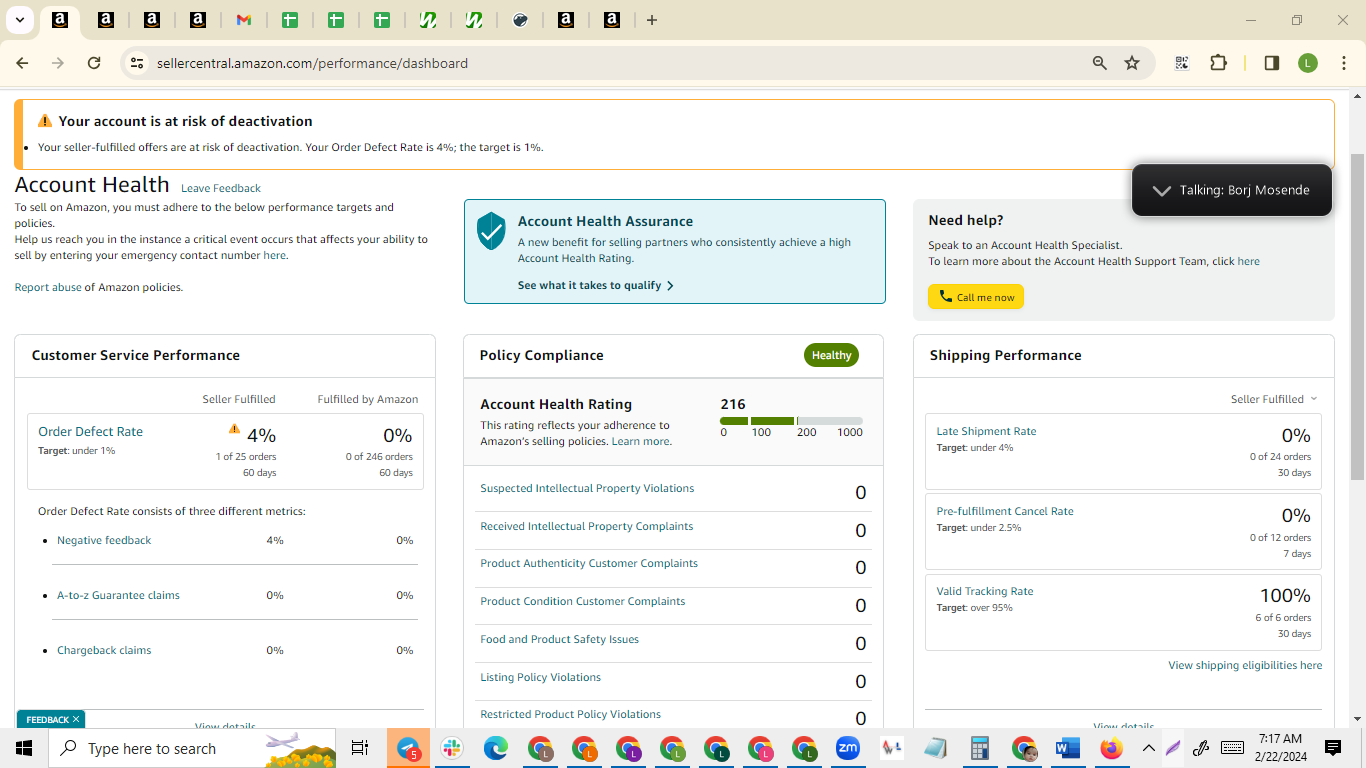Open Slack from the taskbar
This screenshot has width=1366, height=768.
452,748
